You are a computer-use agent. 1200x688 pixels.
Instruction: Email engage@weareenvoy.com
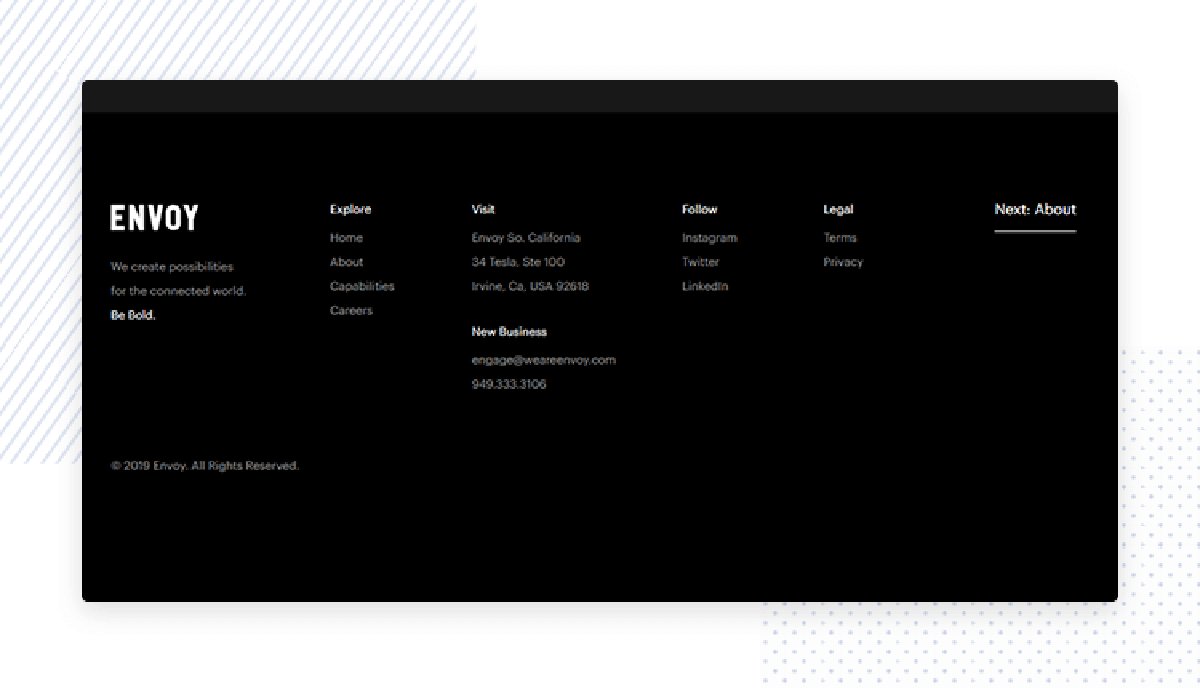[x=543, y=360]
